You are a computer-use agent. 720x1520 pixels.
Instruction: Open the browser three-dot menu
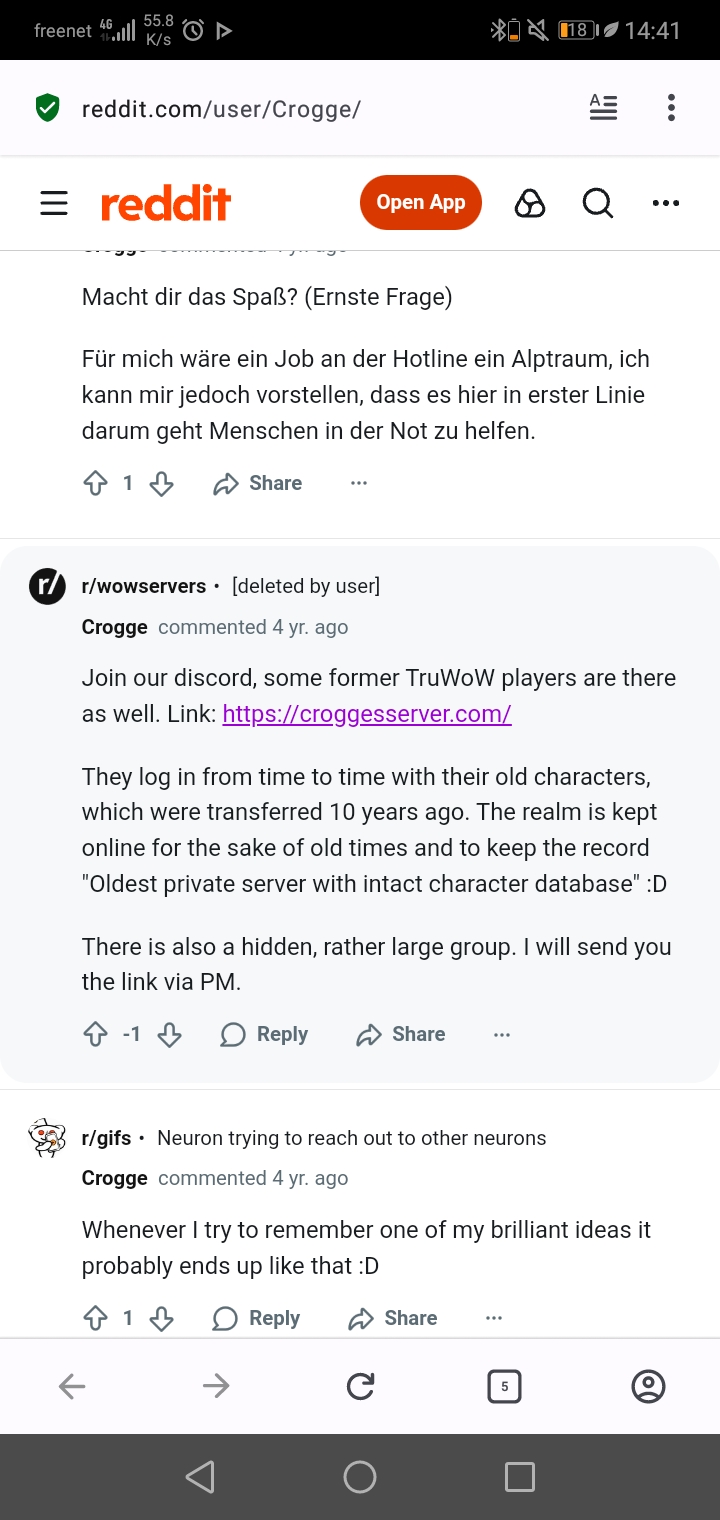click(671, 108)
